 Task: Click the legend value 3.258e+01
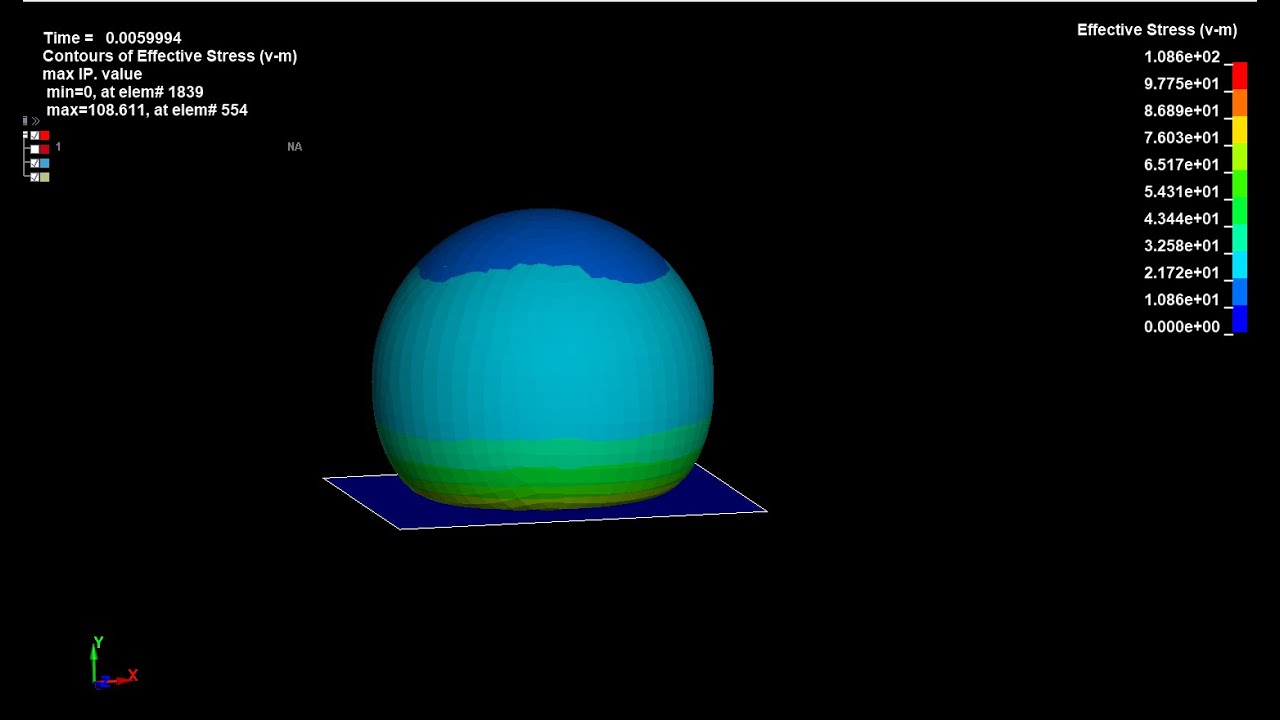point(1182,246)
